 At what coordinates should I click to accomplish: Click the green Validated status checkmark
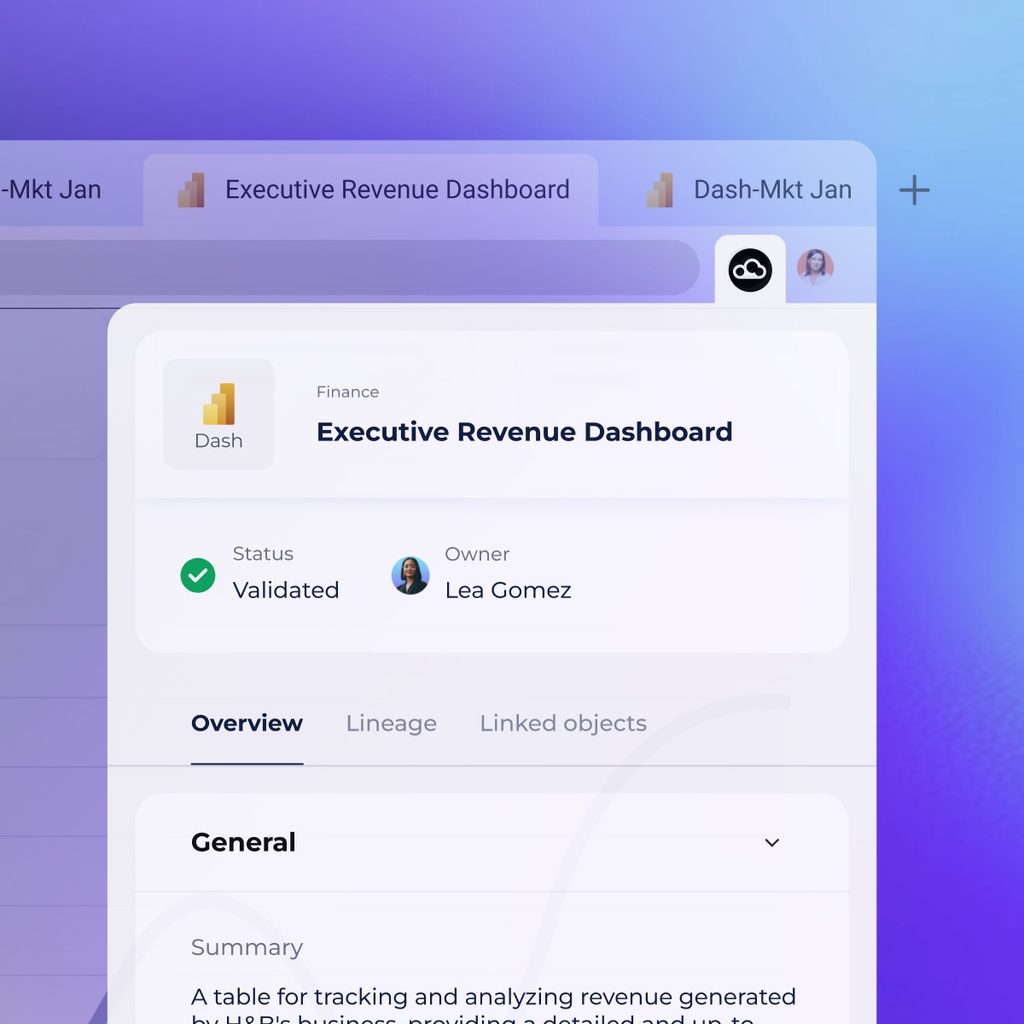pos(198,575)
